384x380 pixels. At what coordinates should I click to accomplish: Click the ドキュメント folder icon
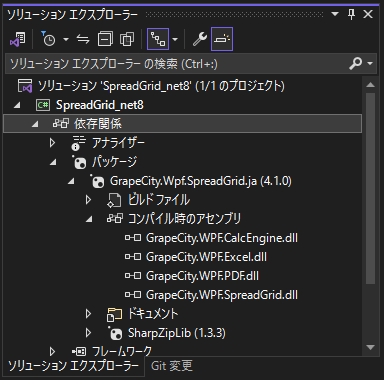(x=114, y=314)
